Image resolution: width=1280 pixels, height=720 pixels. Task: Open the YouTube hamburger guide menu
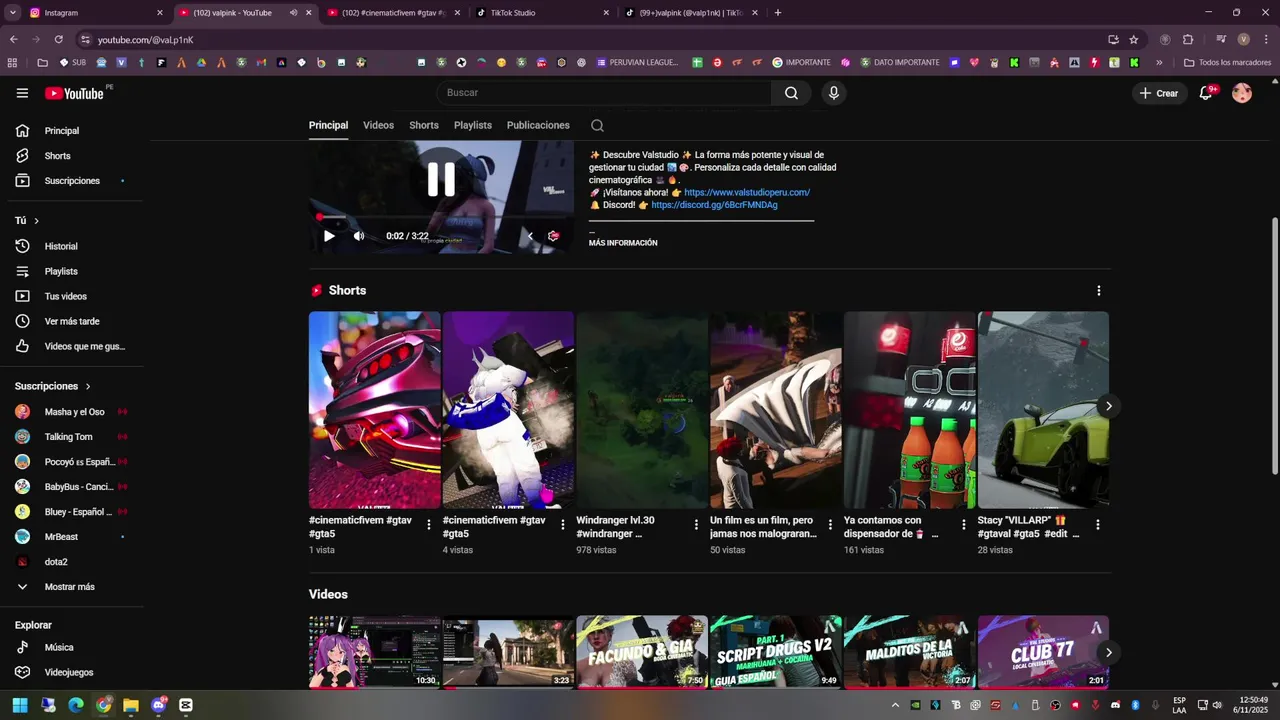click(22, 93)
